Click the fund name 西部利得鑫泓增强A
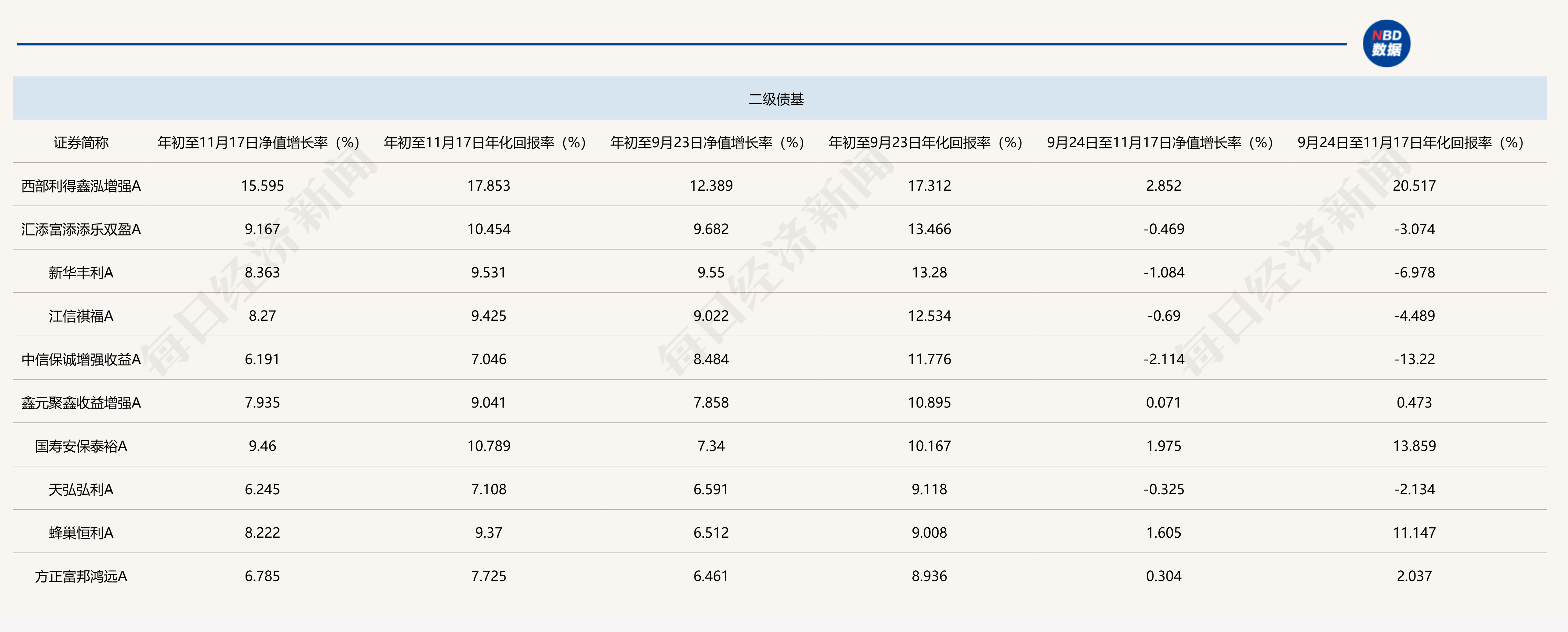This screenshot has height=632, width=1568. click(81, 186)
